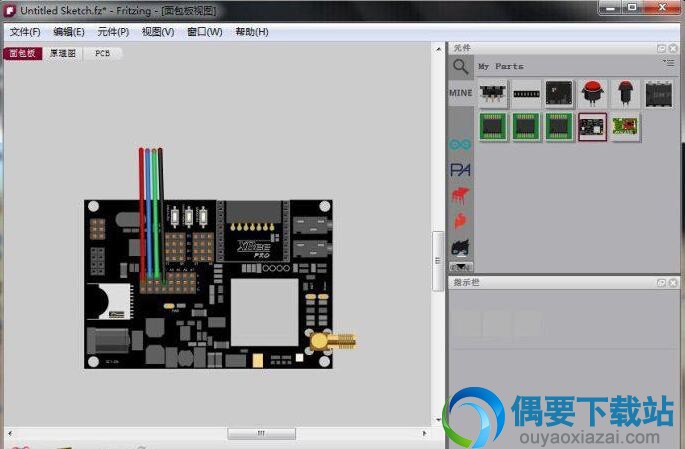Switch to the PCB view tab
This screenshot has height=449, width=685.
click(x=102, y=53)
